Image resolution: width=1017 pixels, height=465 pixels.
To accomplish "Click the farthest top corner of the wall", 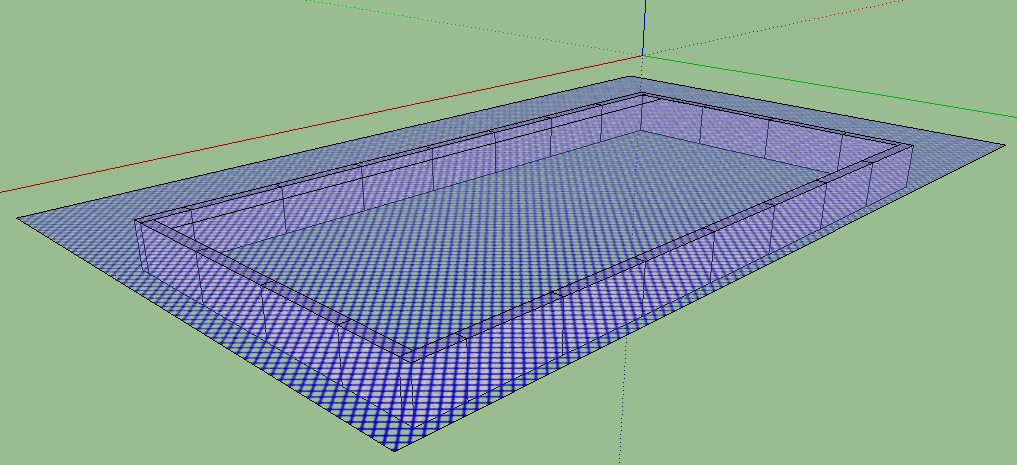I will pos(642,93).
